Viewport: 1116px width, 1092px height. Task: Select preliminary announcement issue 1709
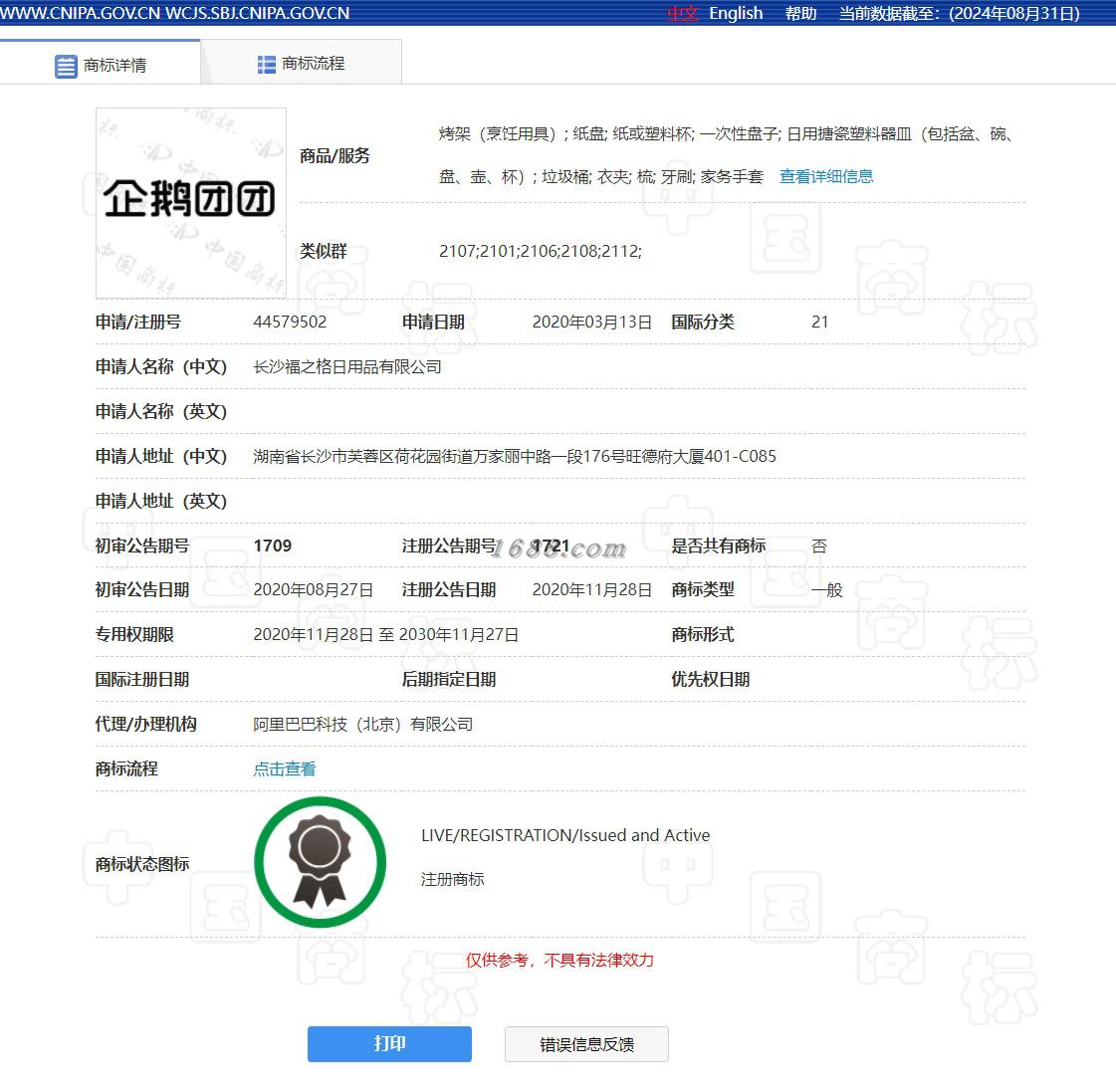(x=273, y=546)
